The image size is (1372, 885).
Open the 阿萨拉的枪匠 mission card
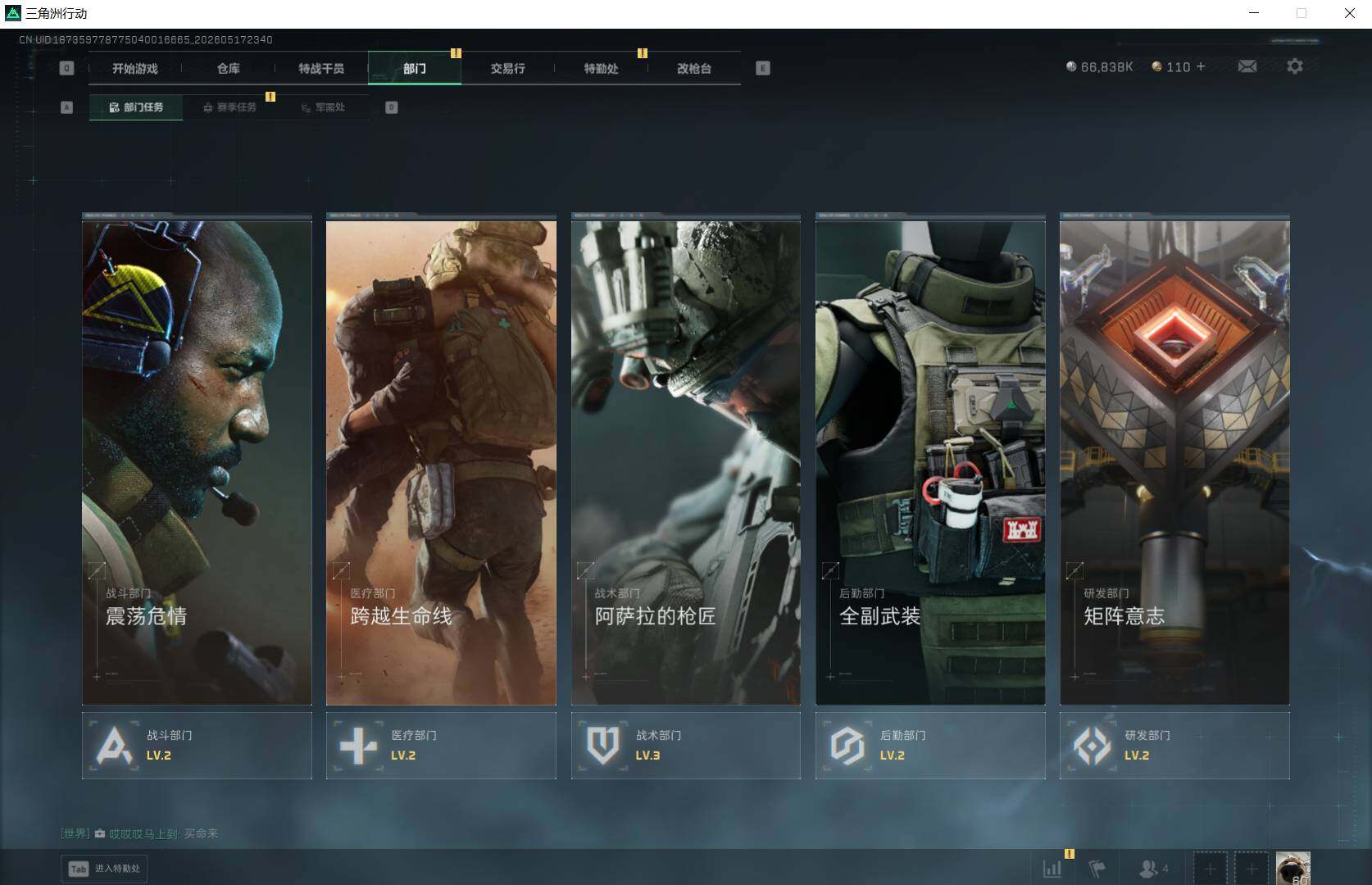pyautogui.click(x=686, y=461)
